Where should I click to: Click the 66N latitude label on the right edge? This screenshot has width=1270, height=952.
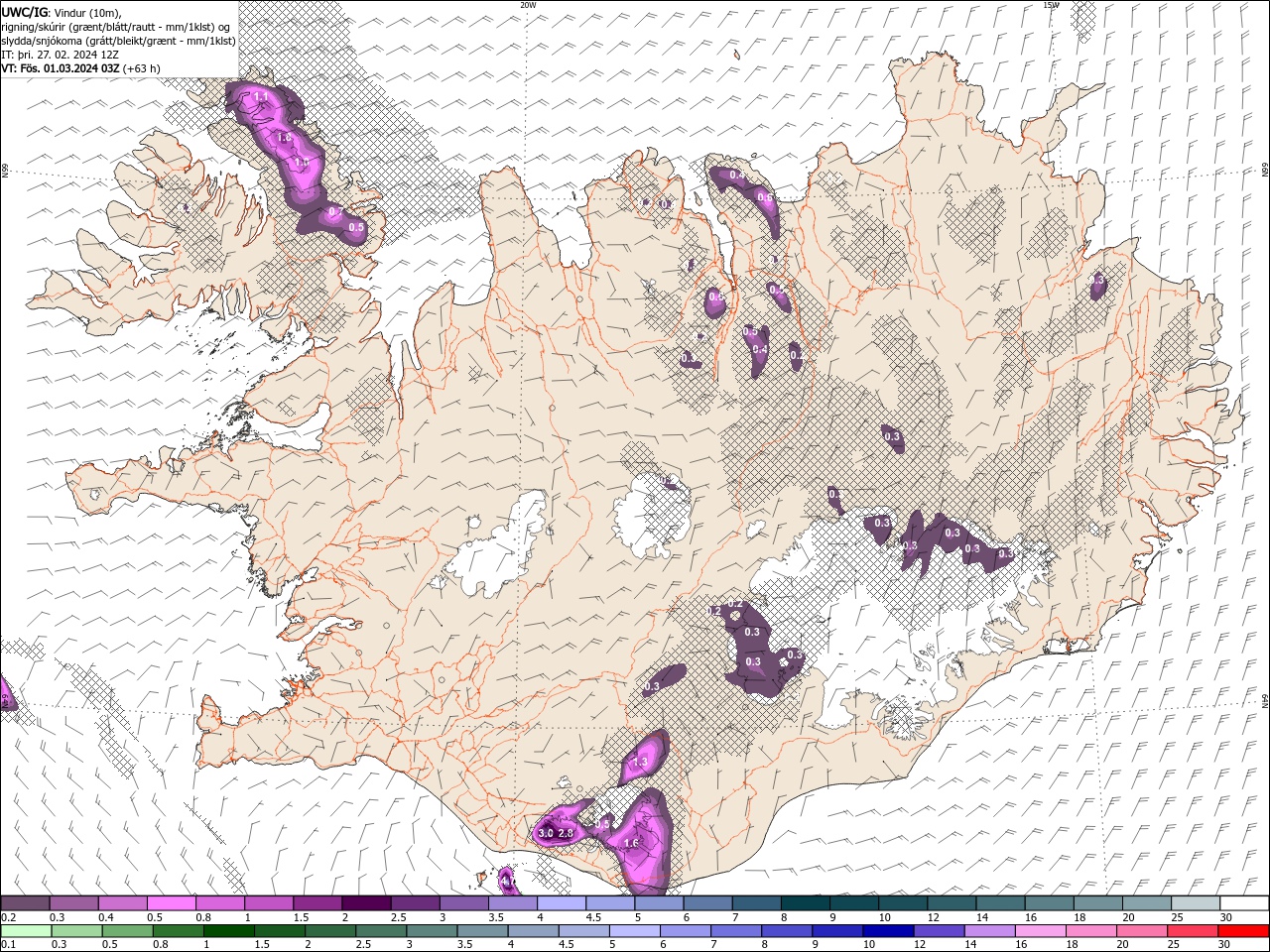[x=1264, y=171]
